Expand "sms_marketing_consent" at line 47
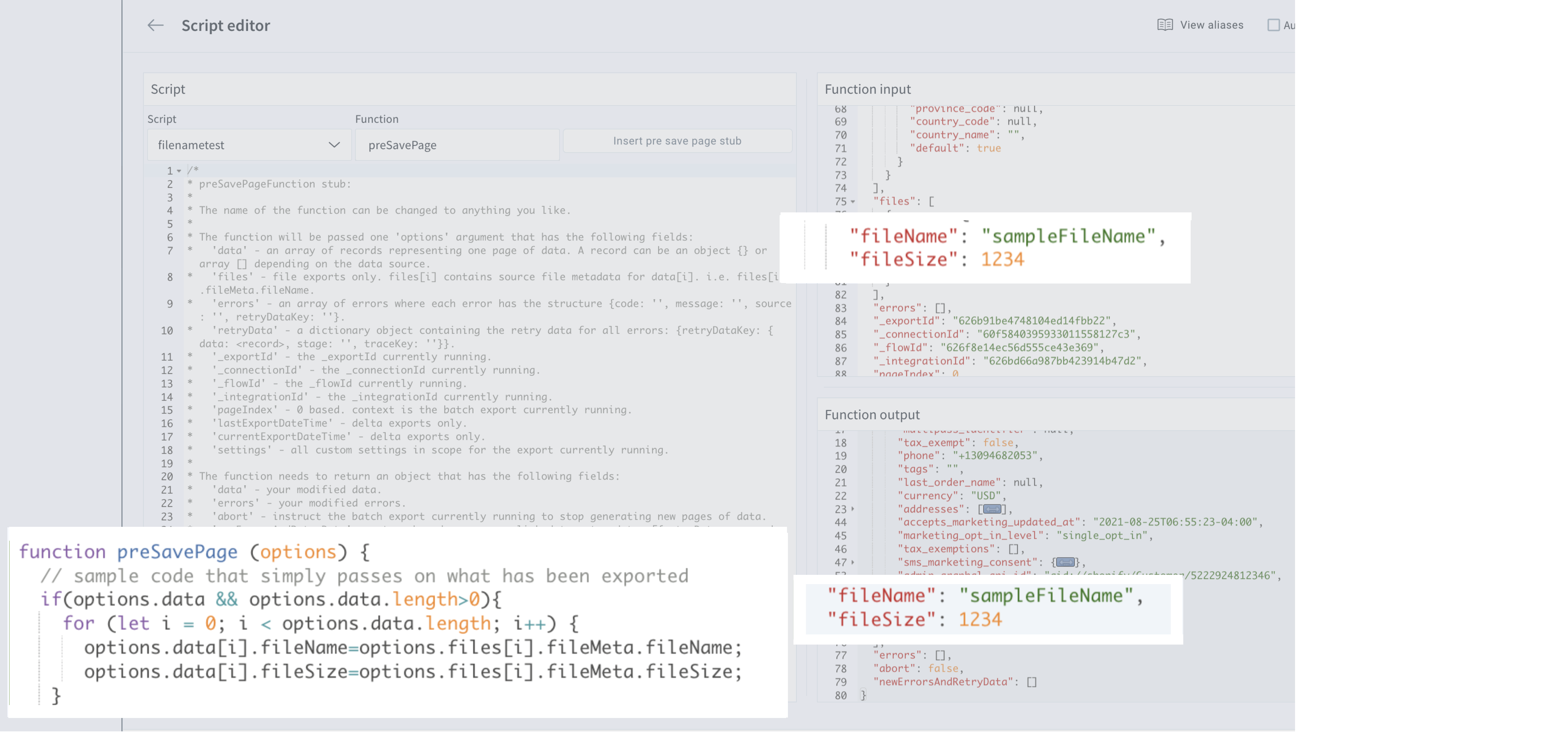This screenshot has width=1568, height=754. pyautogui.click(x=853, y=562)
